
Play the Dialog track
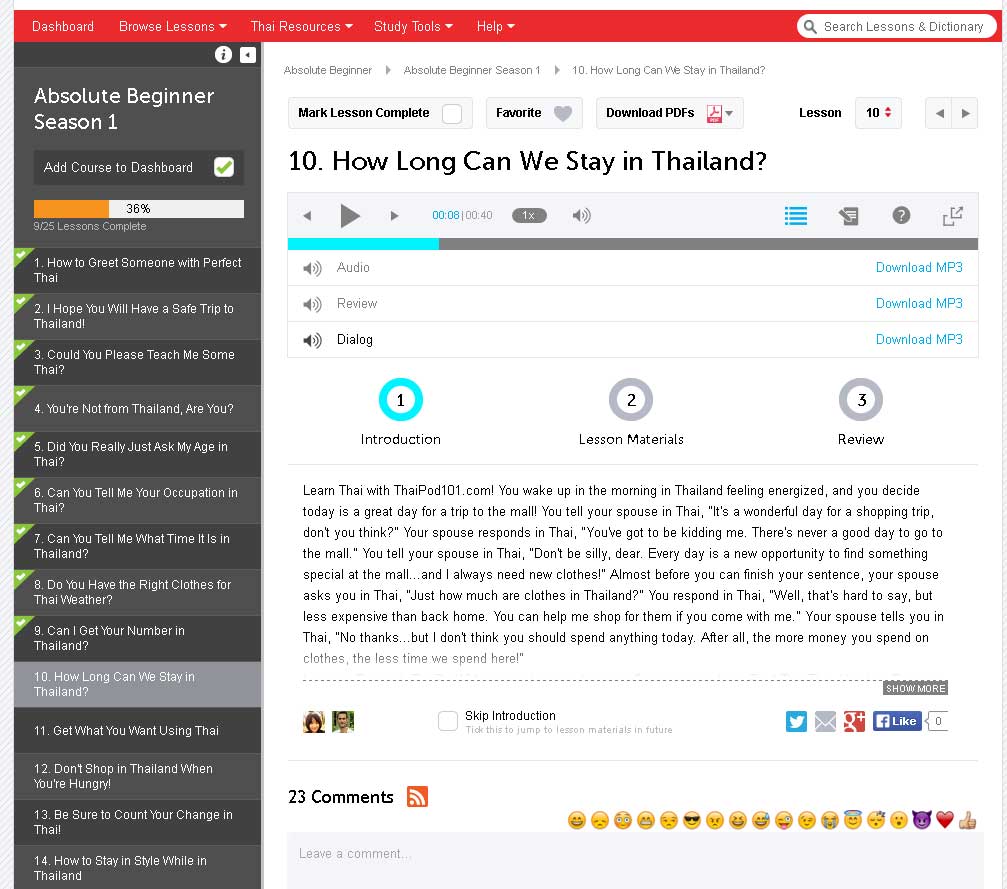(313, 340)
